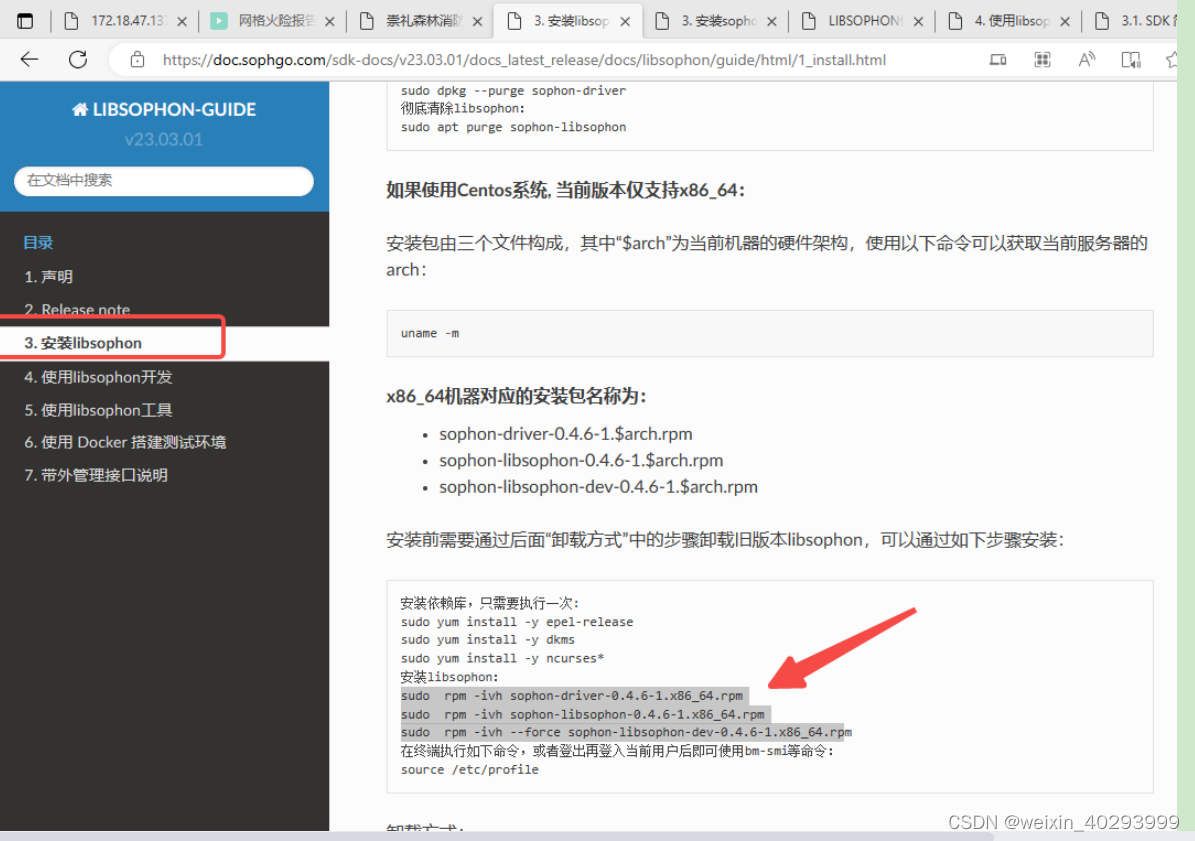Open the web capture grid icon

[1042, 59]
